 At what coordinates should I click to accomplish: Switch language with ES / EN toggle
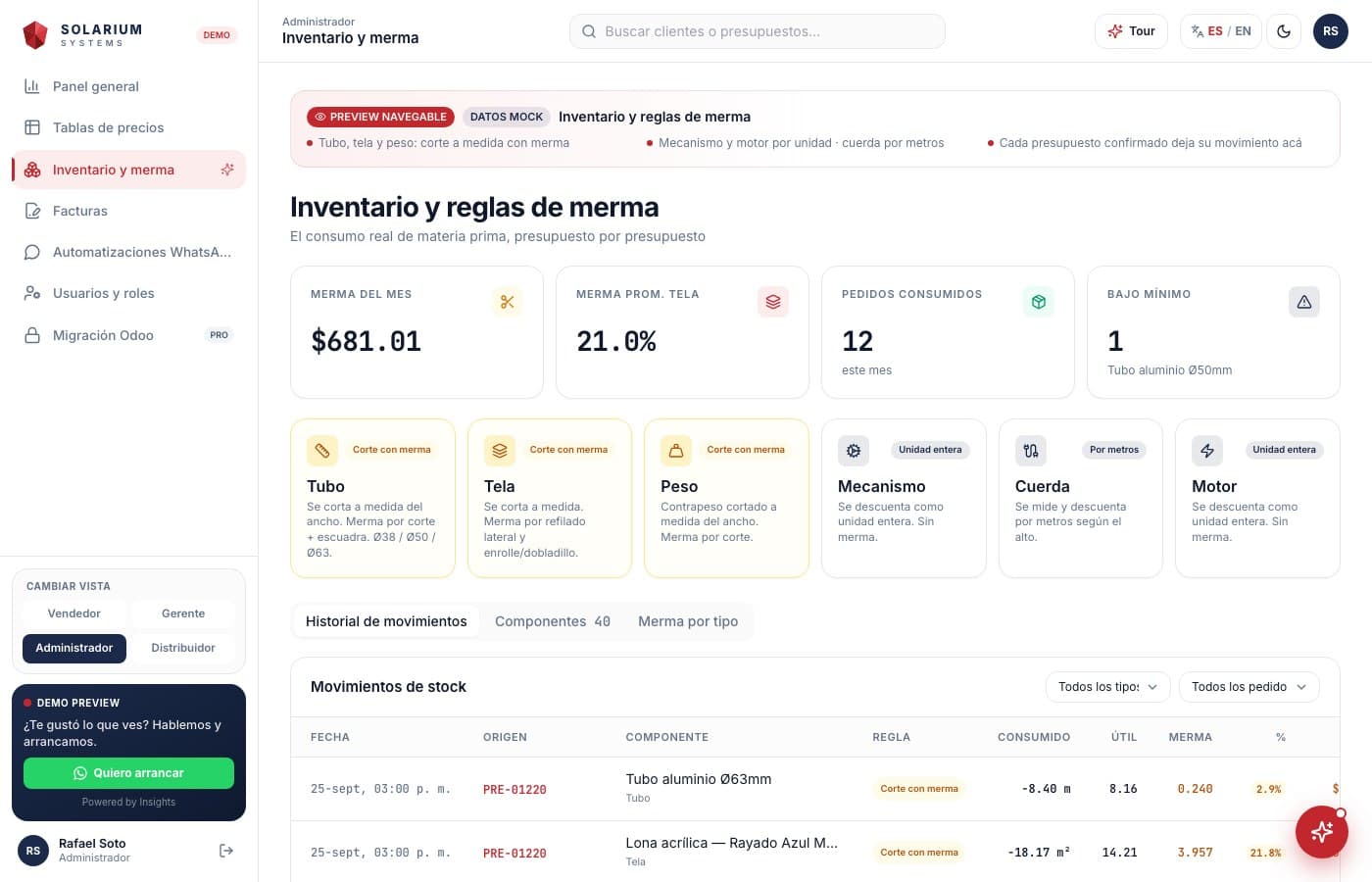1221,31
